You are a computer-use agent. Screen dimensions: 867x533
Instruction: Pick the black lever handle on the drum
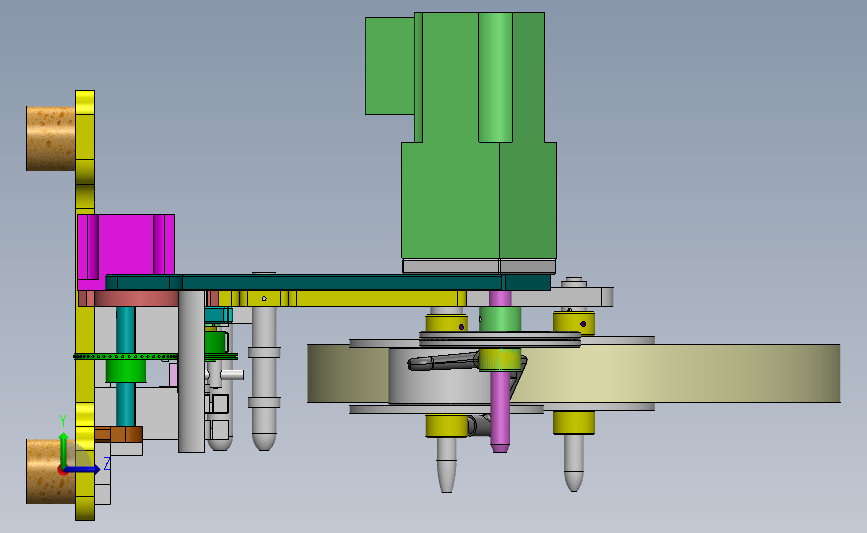pos(442,362)
